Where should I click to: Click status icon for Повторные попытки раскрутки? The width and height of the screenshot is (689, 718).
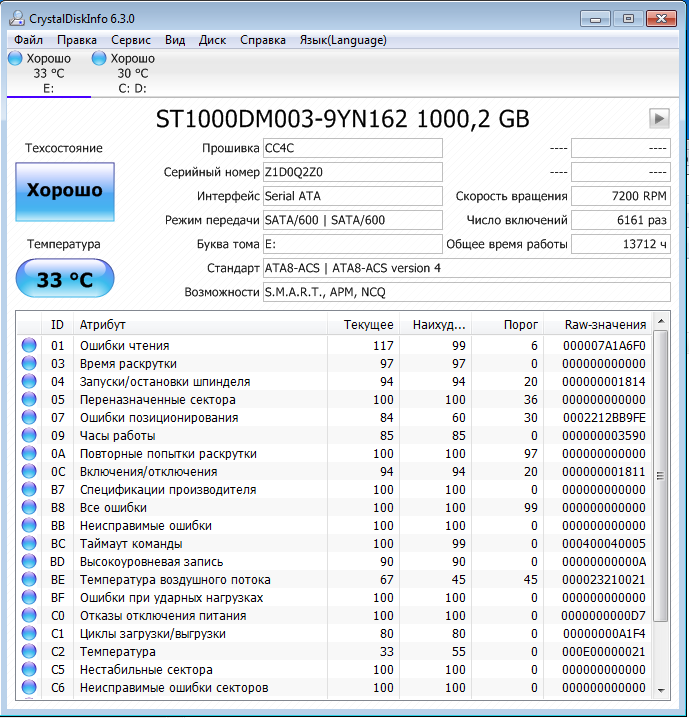click(29, 453)
